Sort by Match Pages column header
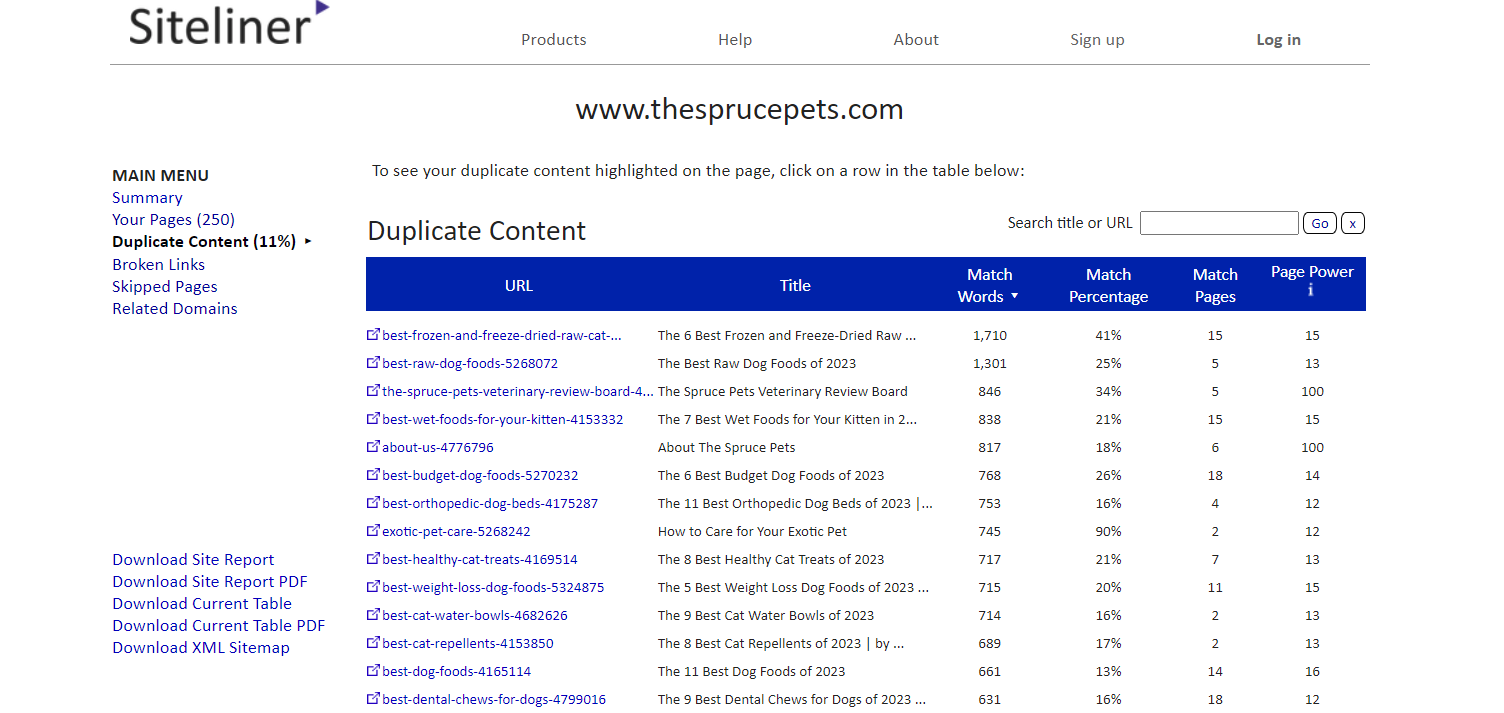 coord(1215,286)
